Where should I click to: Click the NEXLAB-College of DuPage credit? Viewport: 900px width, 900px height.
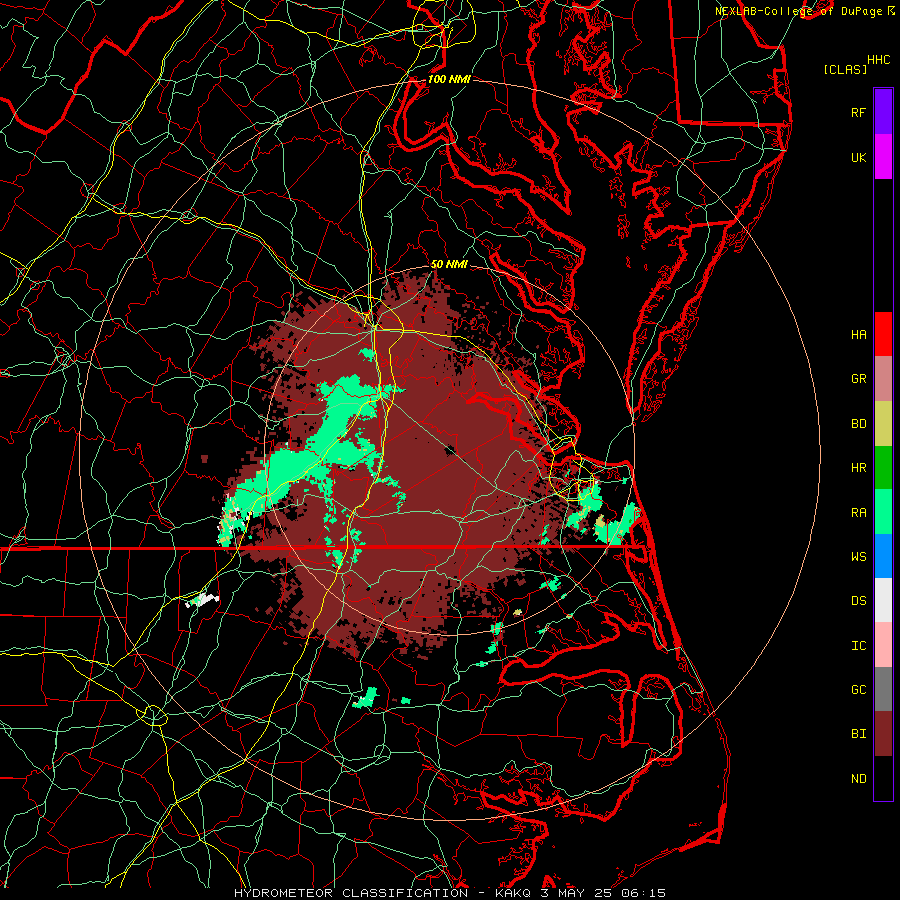801,11
